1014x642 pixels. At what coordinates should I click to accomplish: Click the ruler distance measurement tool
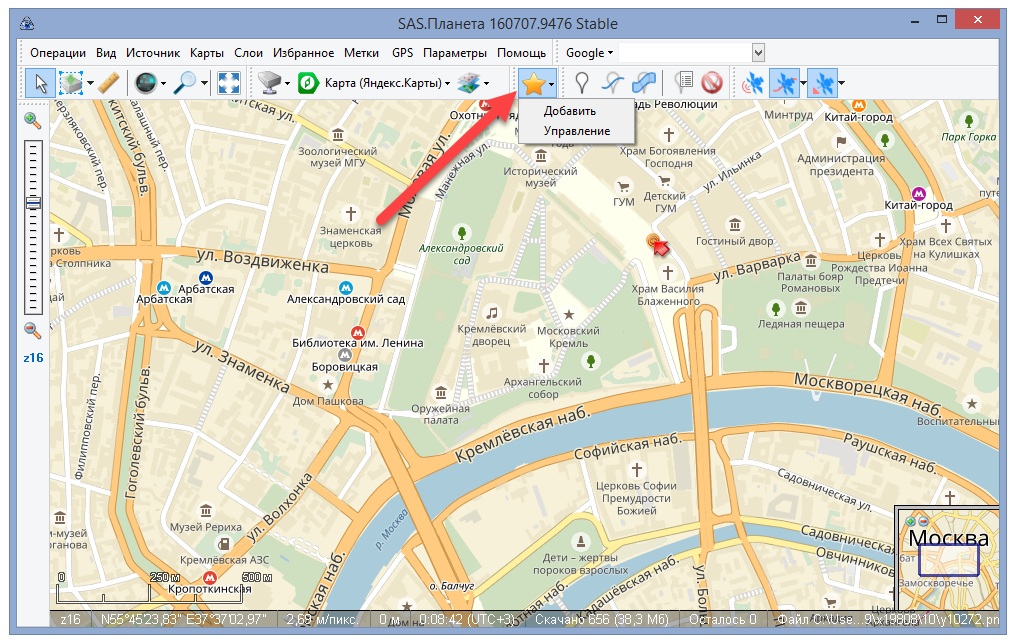point(110,83)
